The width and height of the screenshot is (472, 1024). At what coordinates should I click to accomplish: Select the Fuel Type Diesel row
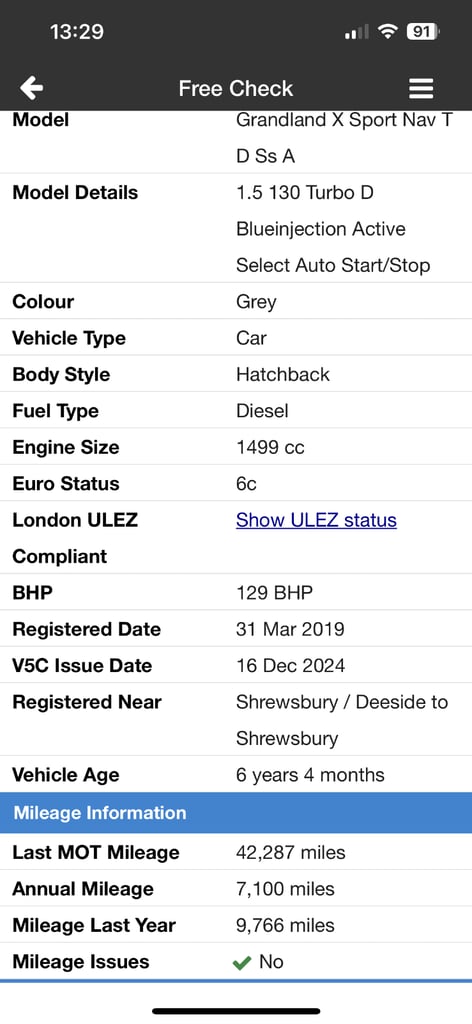tap(236, 411)
